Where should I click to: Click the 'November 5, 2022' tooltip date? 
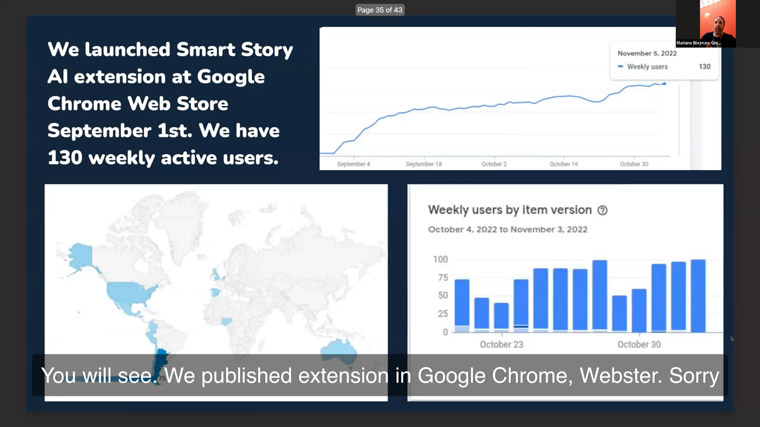tap(647, 53)
